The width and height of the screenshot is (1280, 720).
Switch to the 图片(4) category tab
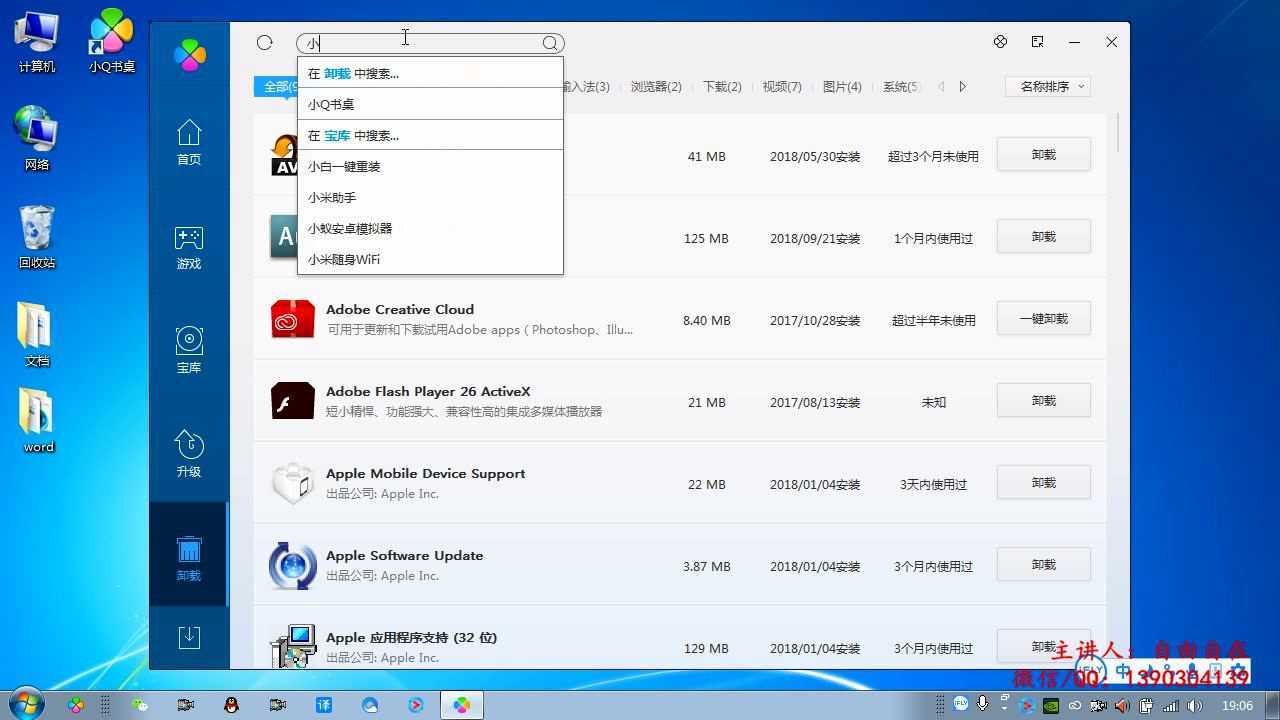coord(842,87)
